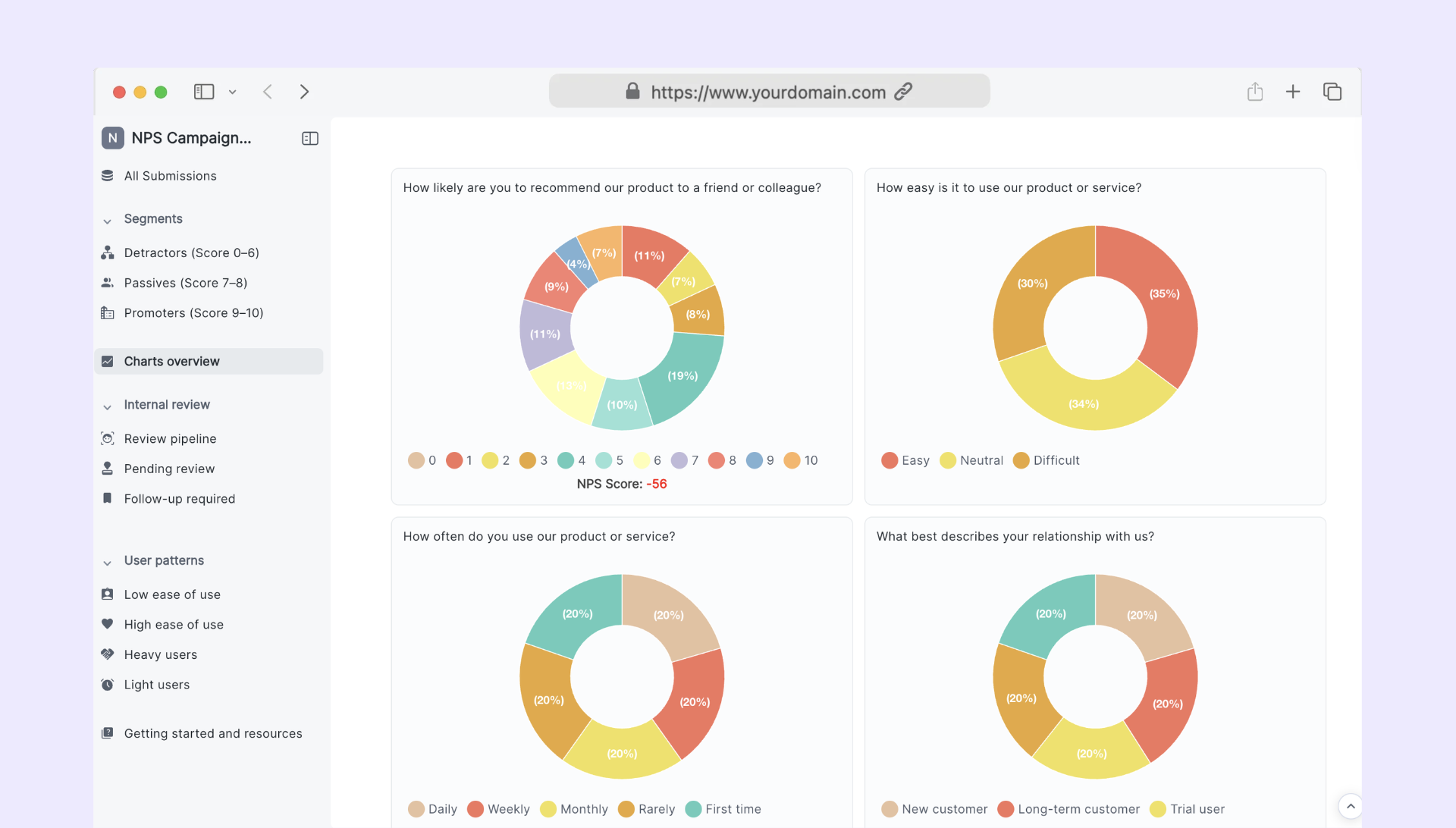Toggle the Long-term customer legend item
Screen dimensions: 1456x828
[x=1069, y=809]
